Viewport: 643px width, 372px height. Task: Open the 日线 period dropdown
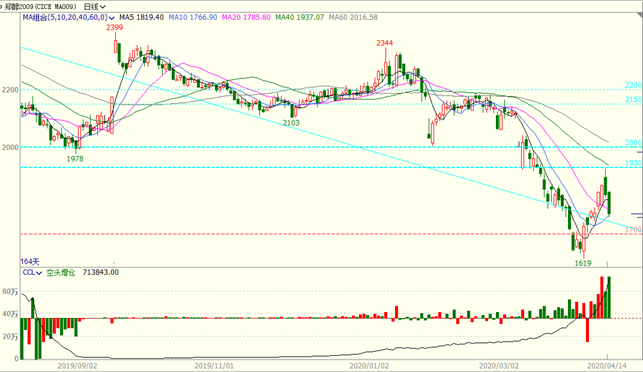click(x=95, y=7)
